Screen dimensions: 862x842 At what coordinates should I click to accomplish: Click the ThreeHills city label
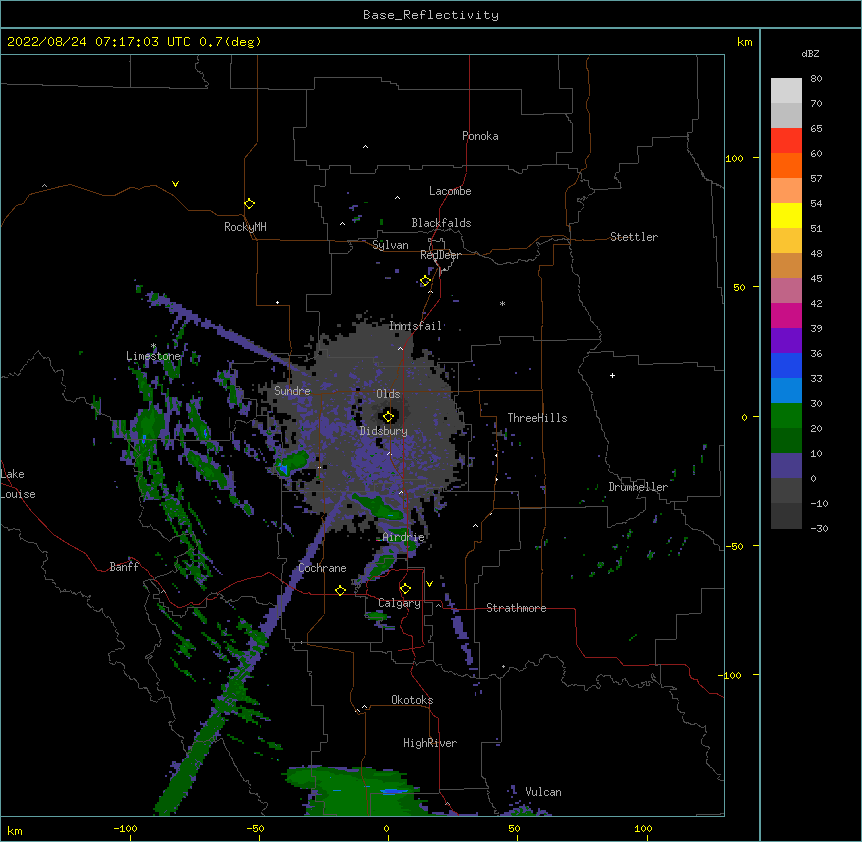pos(537,418)
